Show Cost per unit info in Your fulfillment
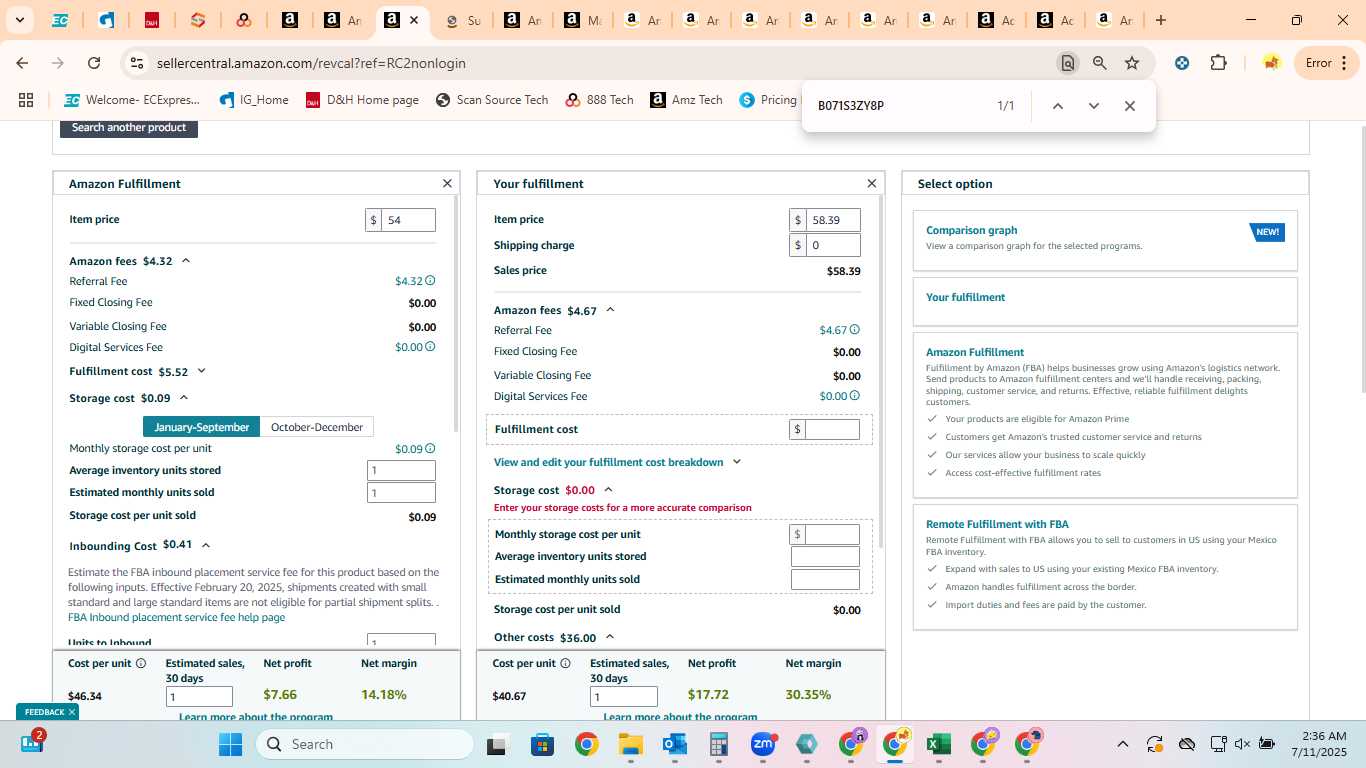 pos(565,663)
